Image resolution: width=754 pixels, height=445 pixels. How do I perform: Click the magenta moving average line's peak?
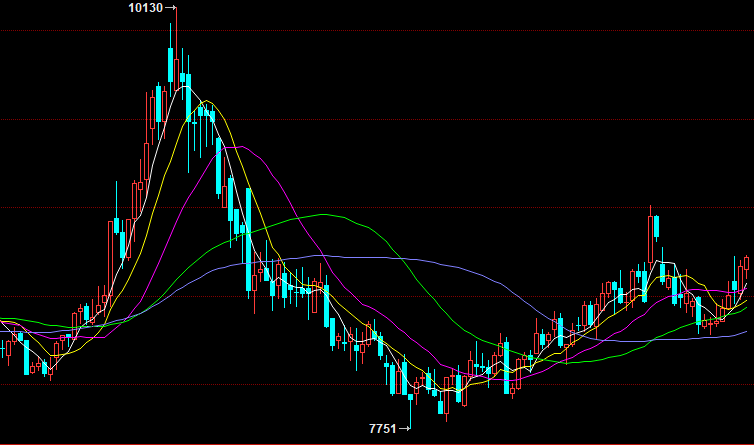pos(236,146)
